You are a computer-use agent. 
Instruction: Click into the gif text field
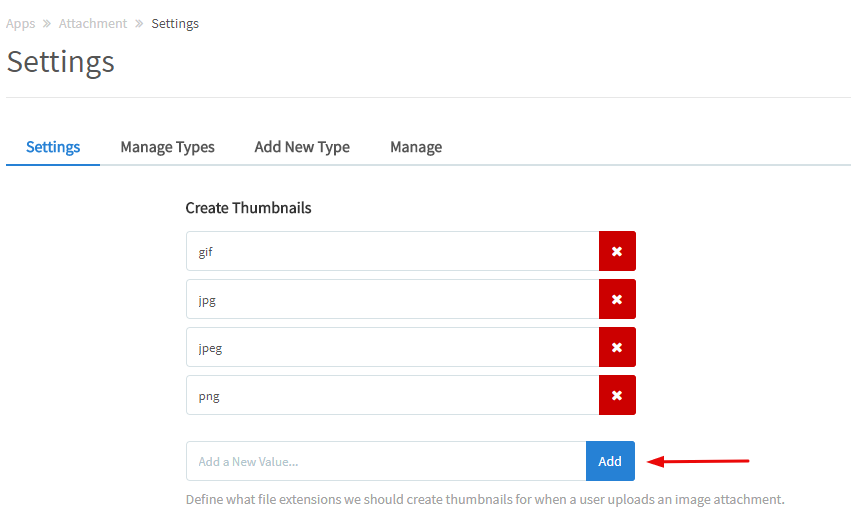point(392,251)
